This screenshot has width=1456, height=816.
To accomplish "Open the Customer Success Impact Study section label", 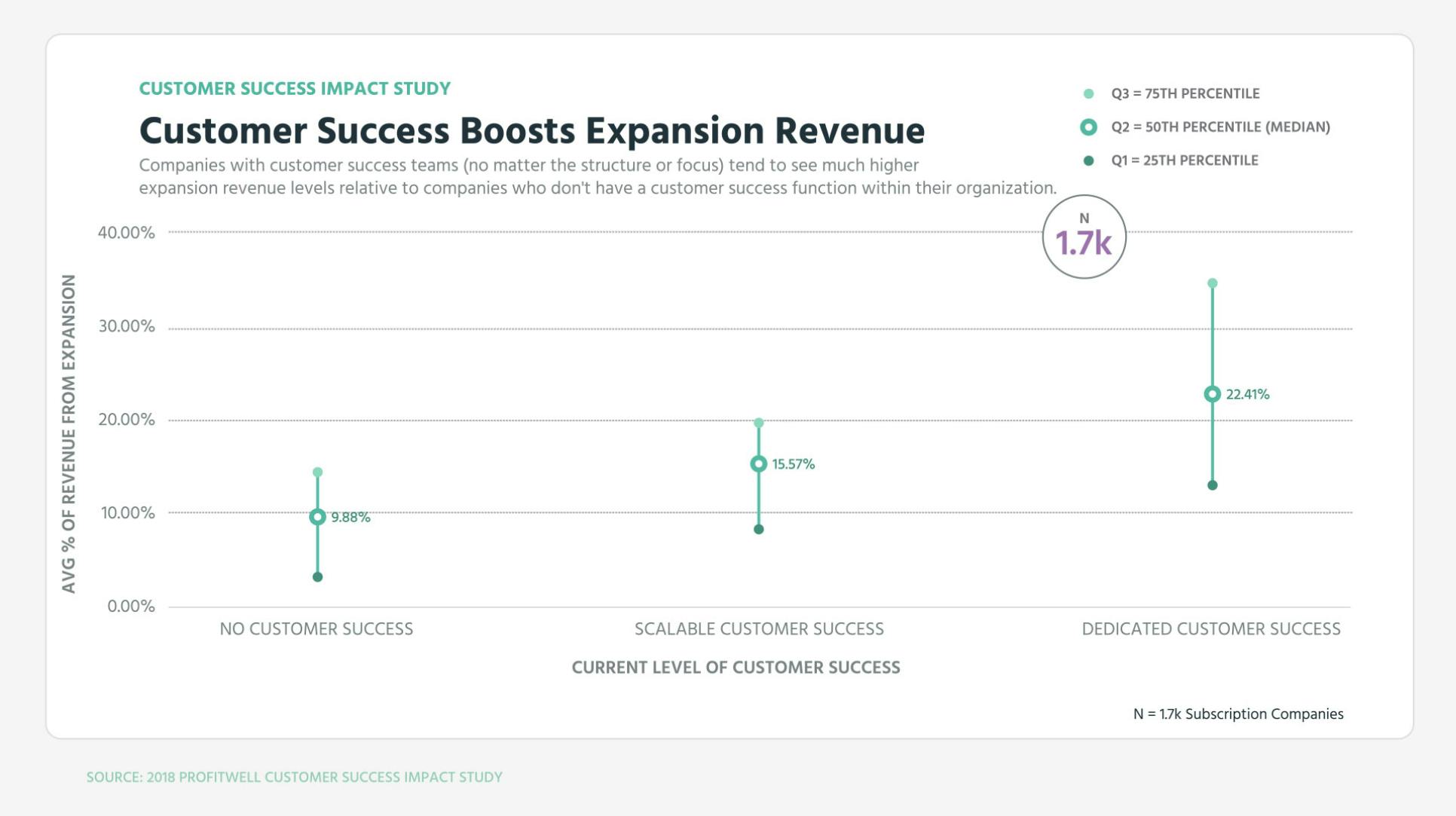I will tap(294, 88).
